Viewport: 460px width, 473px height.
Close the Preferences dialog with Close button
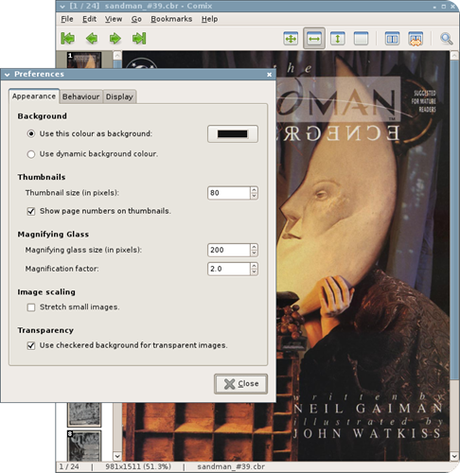pyautogui.click(x=241, y=384)
